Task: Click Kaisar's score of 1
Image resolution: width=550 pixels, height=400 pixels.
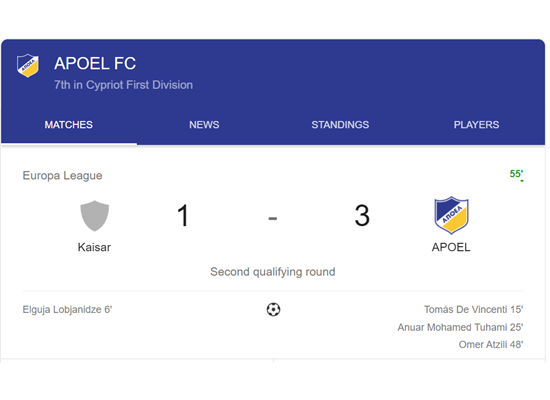Action: coord(183,215)
